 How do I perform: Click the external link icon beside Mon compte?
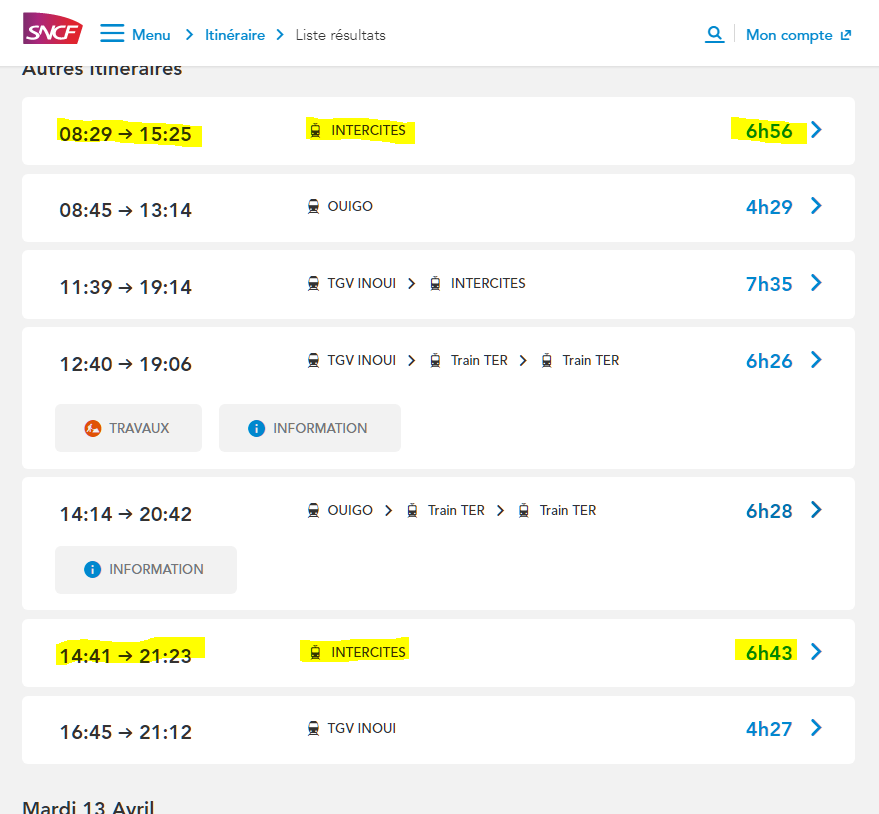point(846,35)
